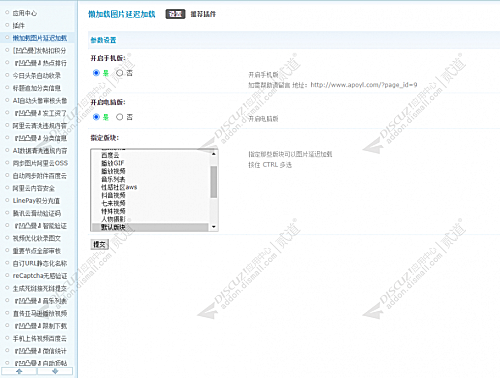This screenshot has height=378, width=500.
Task: Open 今日头条自动收录 plugin entry
Action: point(37,76)
